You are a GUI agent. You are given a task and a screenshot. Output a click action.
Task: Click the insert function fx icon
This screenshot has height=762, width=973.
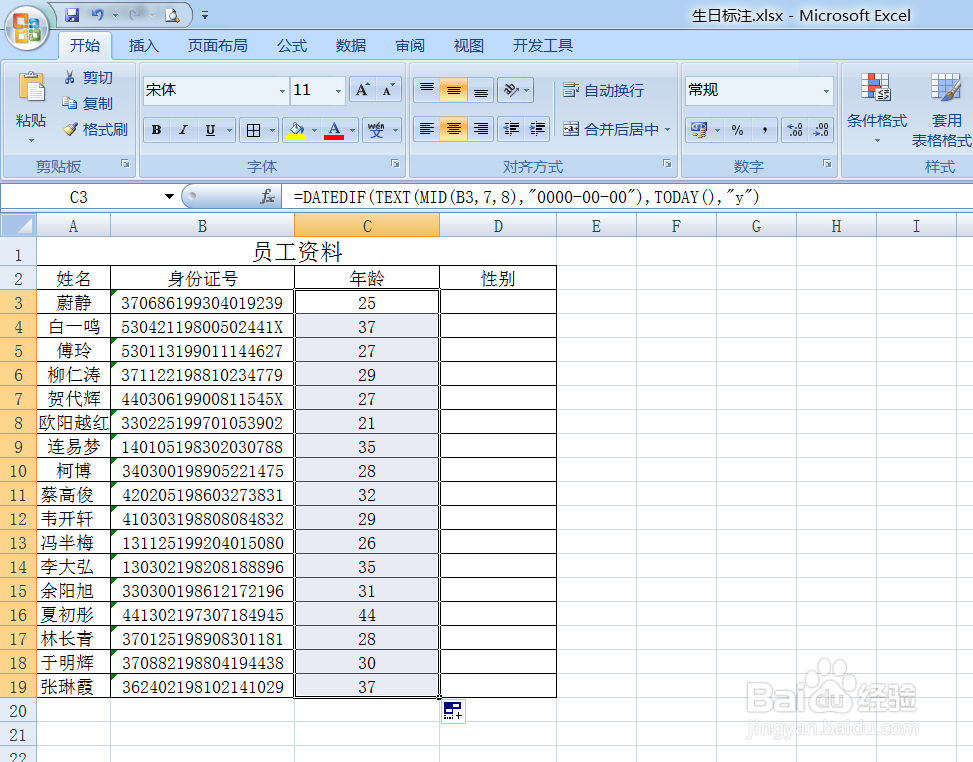(267, 197)
